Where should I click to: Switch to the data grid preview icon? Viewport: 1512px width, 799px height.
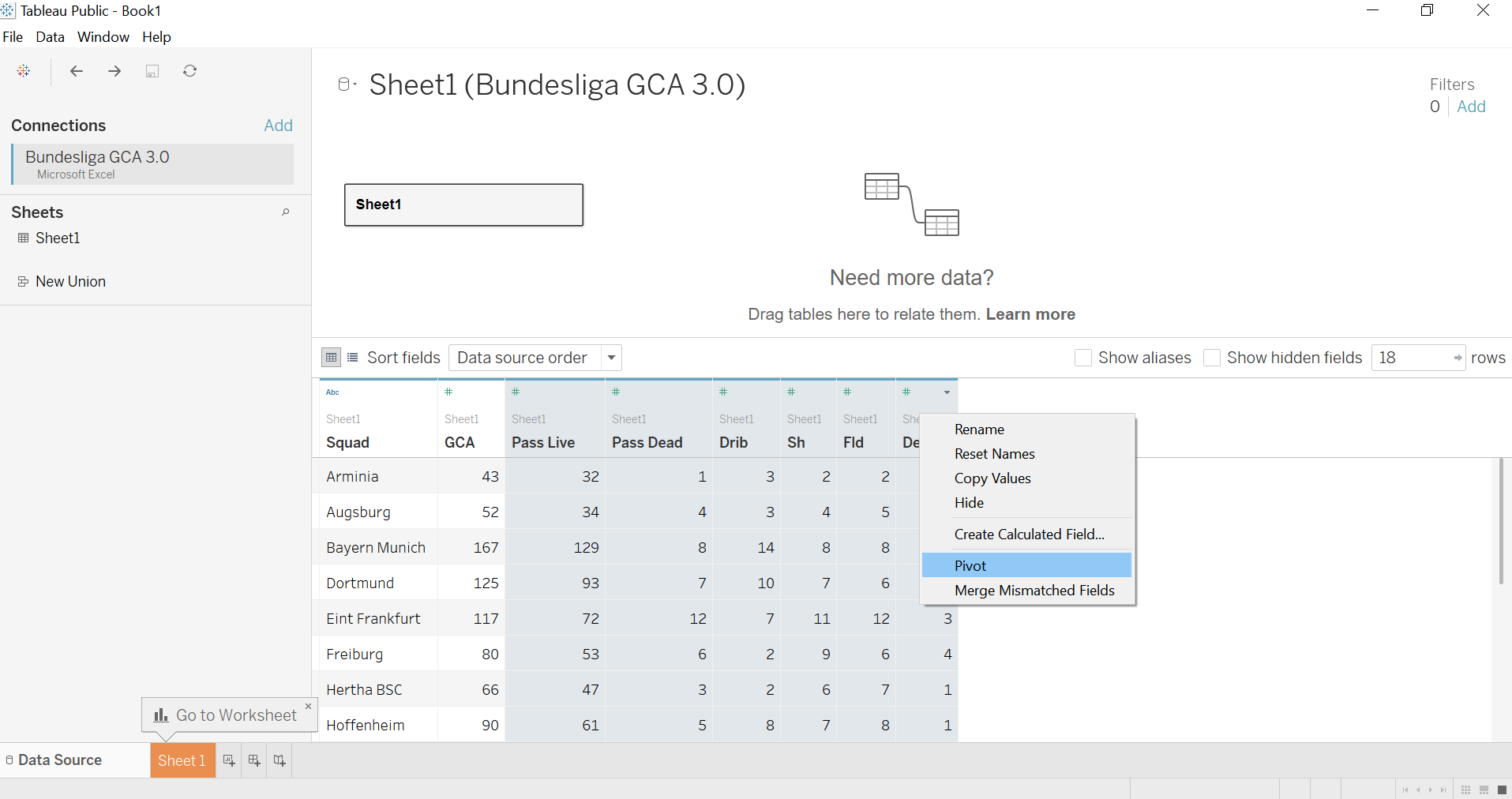332,358
